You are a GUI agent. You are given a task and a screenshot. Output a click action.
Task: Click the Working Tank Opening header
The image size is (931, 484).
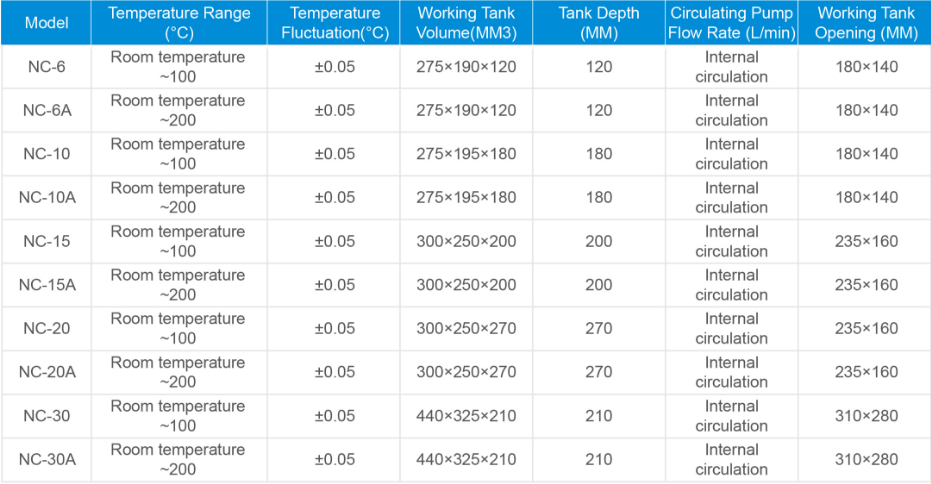(866, 23)
